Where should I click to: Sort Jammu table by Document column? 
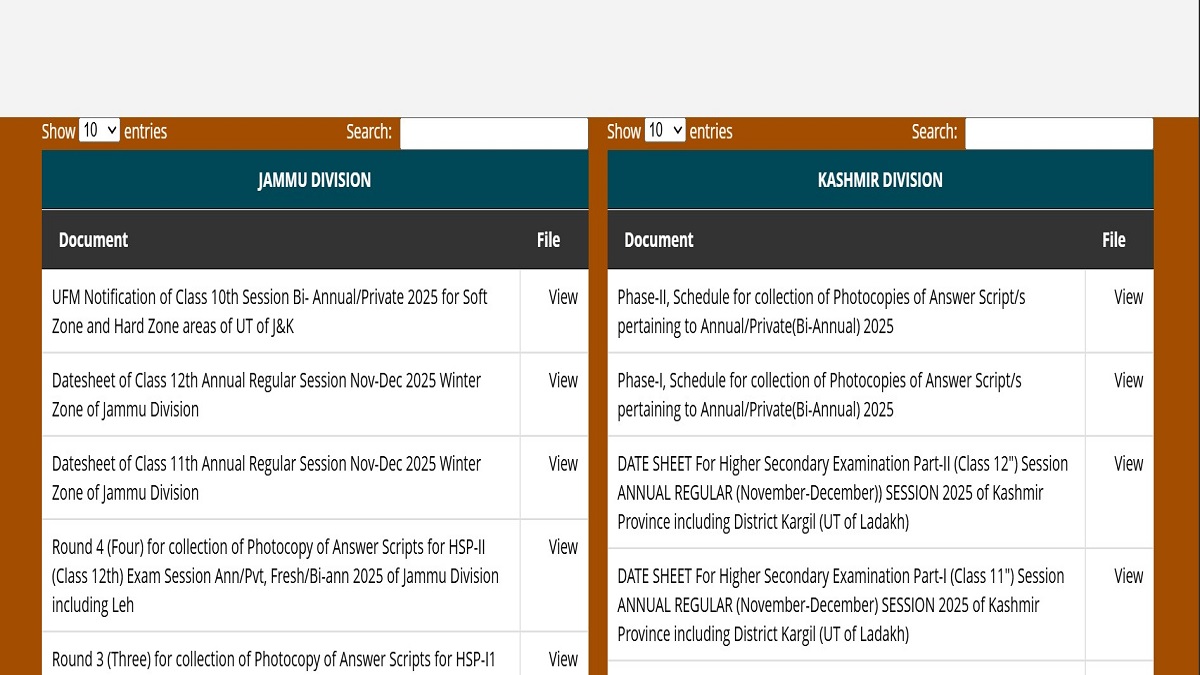pos(93,240)
